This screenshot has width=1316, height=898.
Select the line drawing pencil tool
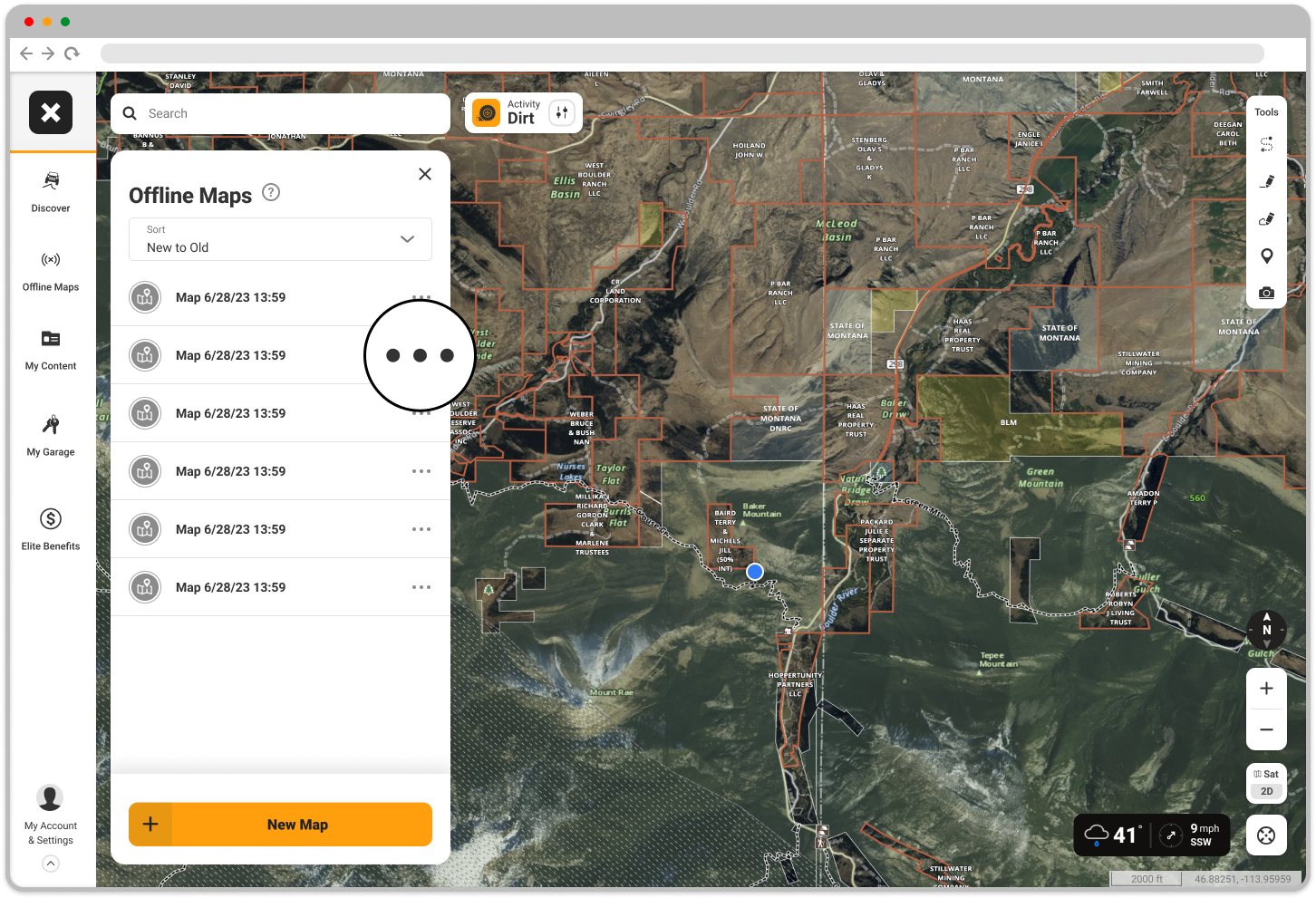(1267, 181)
